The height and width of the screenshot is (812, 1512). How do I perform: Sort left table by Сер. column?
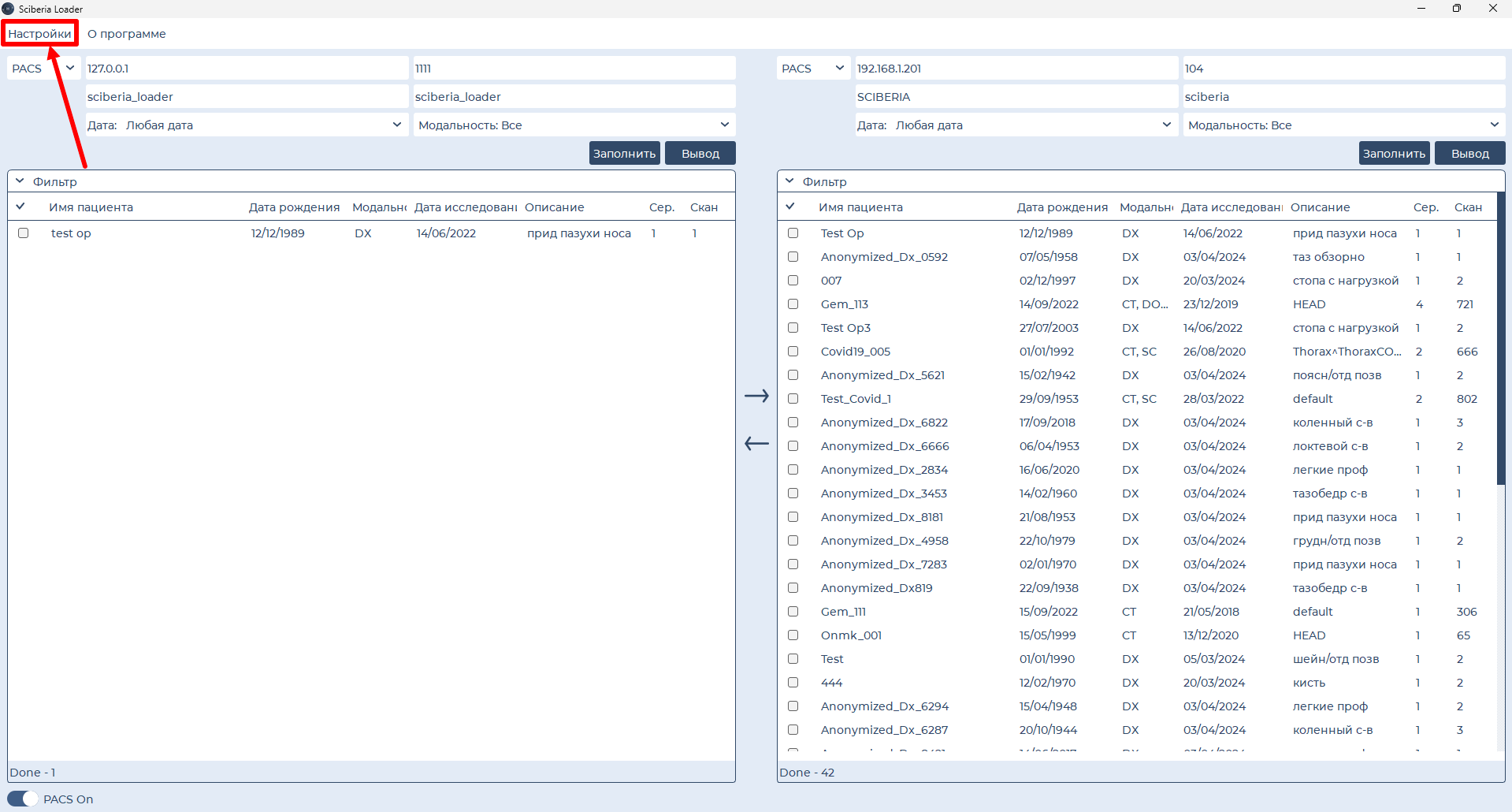(x=662, y=207)
